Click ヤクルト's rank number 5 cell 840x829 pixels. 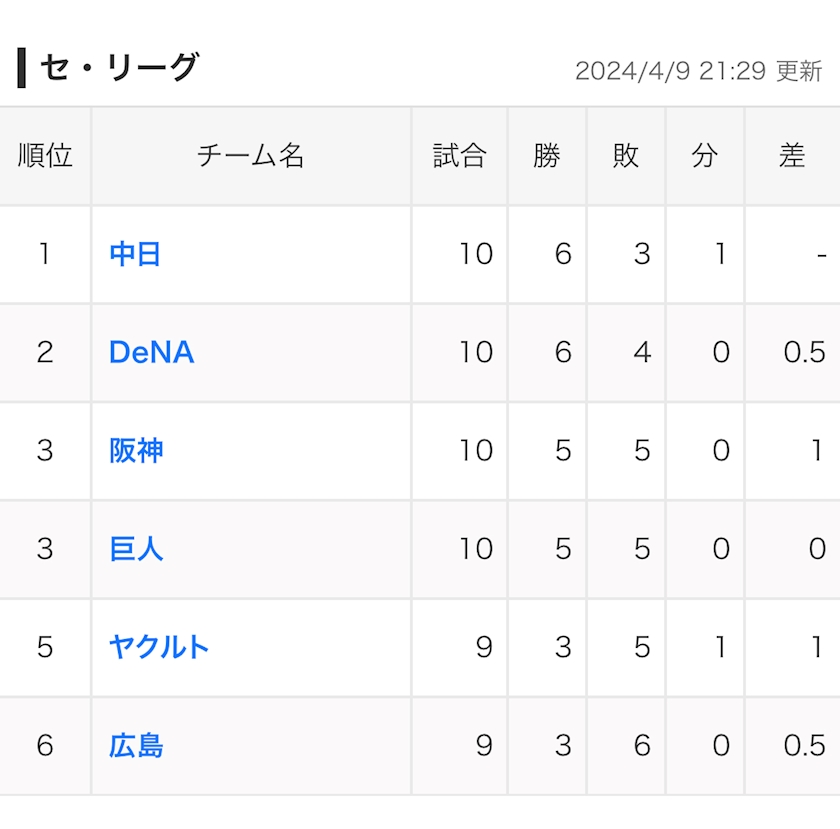(x=45, y=646)
